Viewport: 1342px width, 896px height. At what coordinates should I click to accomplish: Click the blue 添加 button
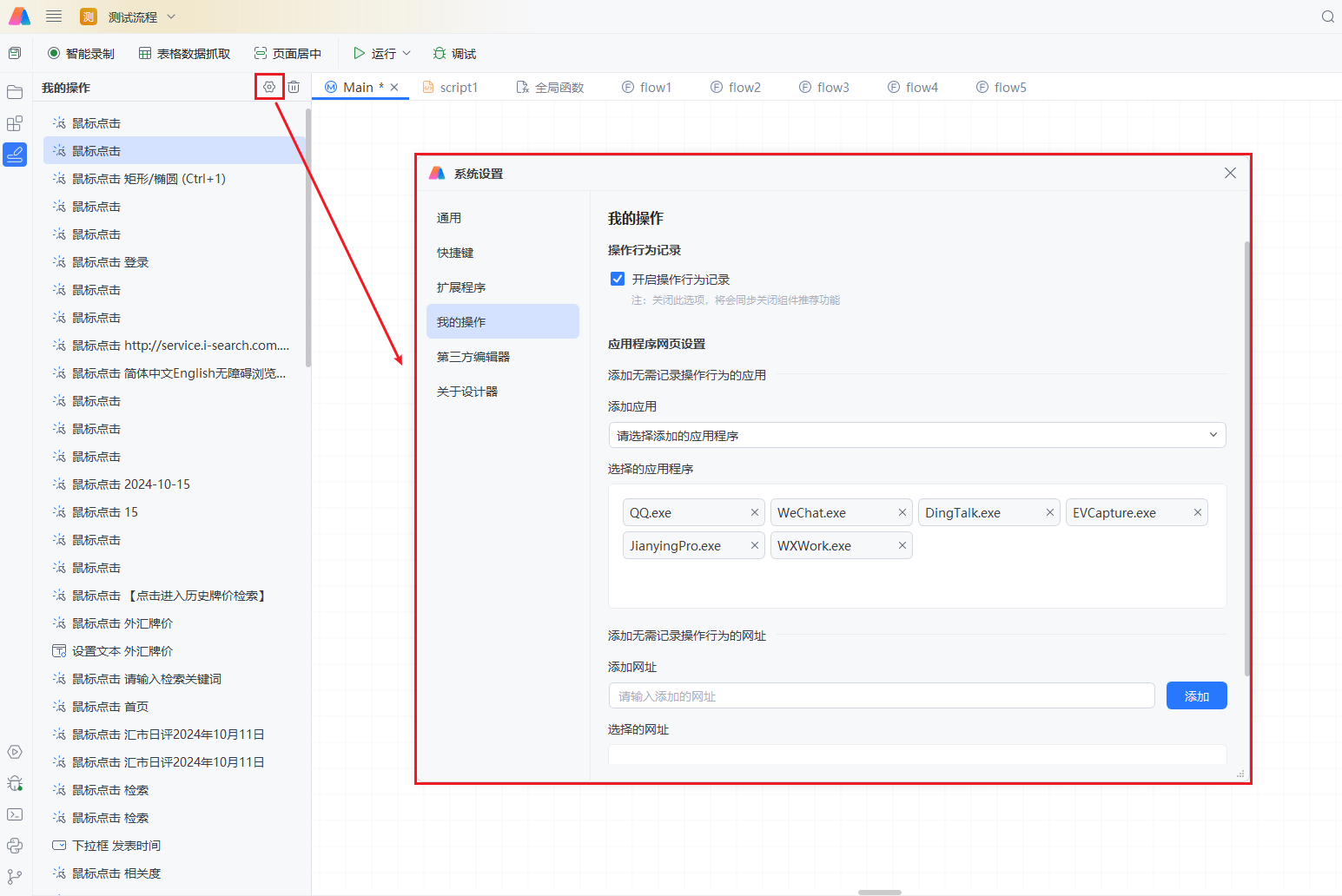pos(1196,695)
